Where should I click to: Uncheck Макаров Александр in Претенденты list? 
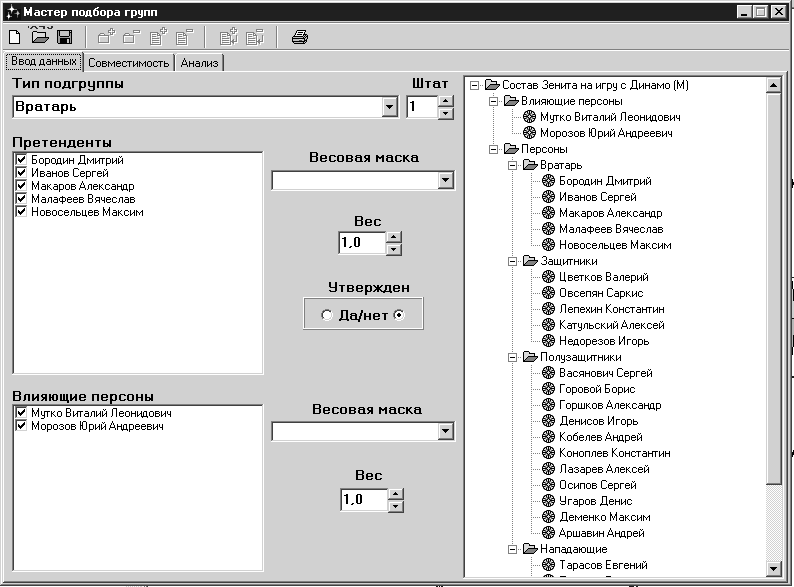click(x=21, y=185)
